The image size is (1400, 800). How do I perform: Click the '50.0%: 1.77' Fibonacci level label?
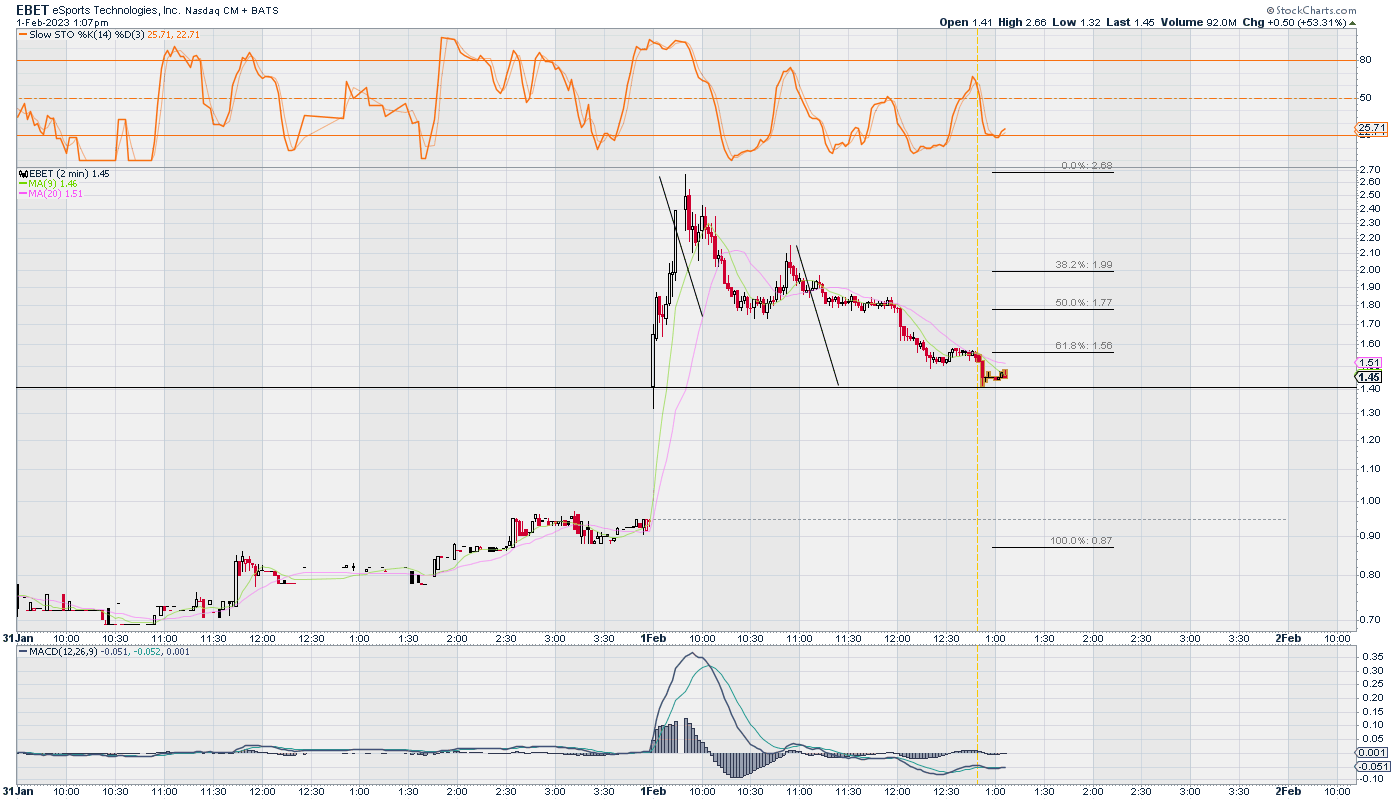pos(1084,303)
